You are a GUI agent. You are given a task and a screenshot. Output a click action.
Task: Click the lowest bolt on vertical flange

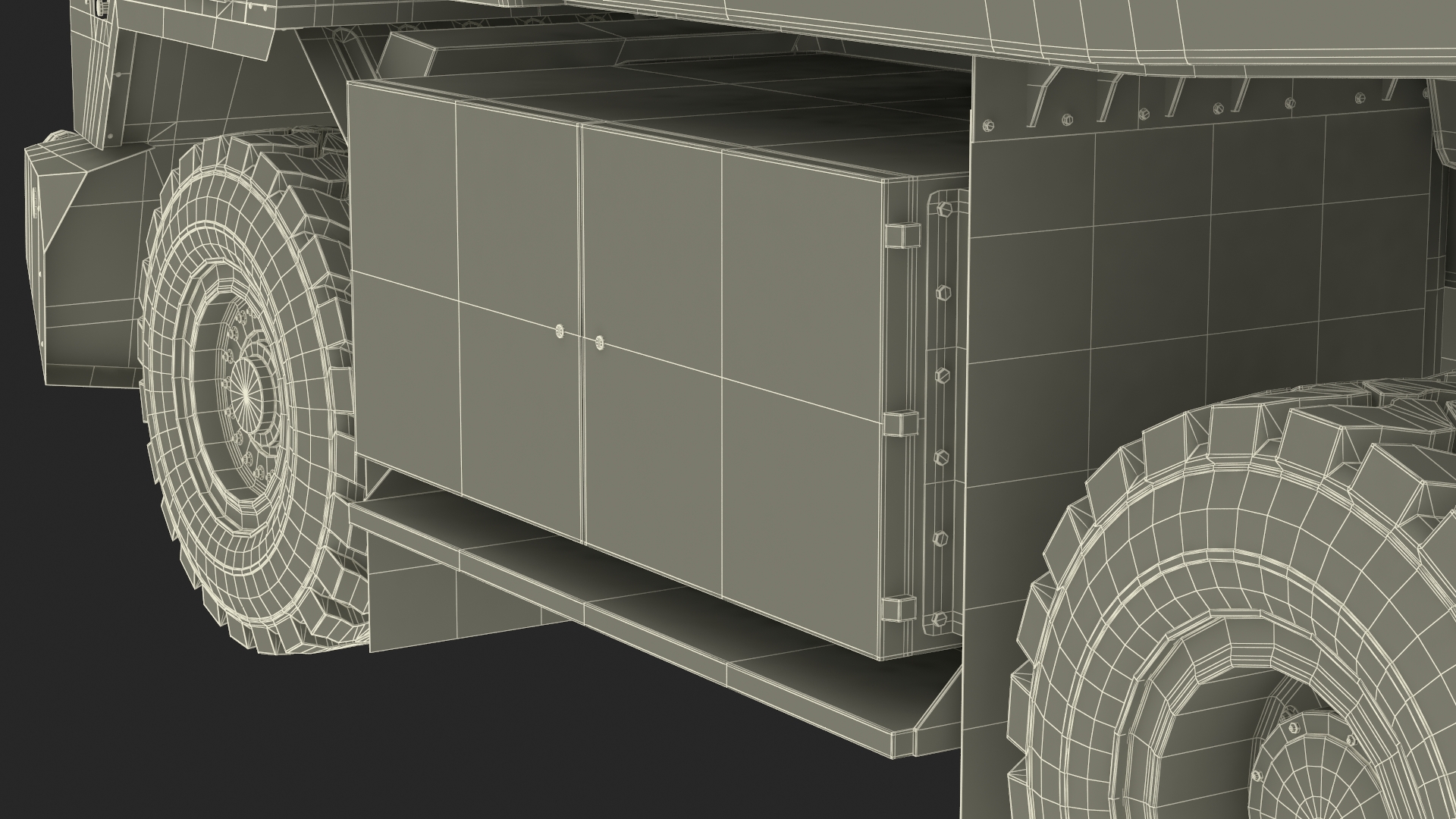point(940,618)
